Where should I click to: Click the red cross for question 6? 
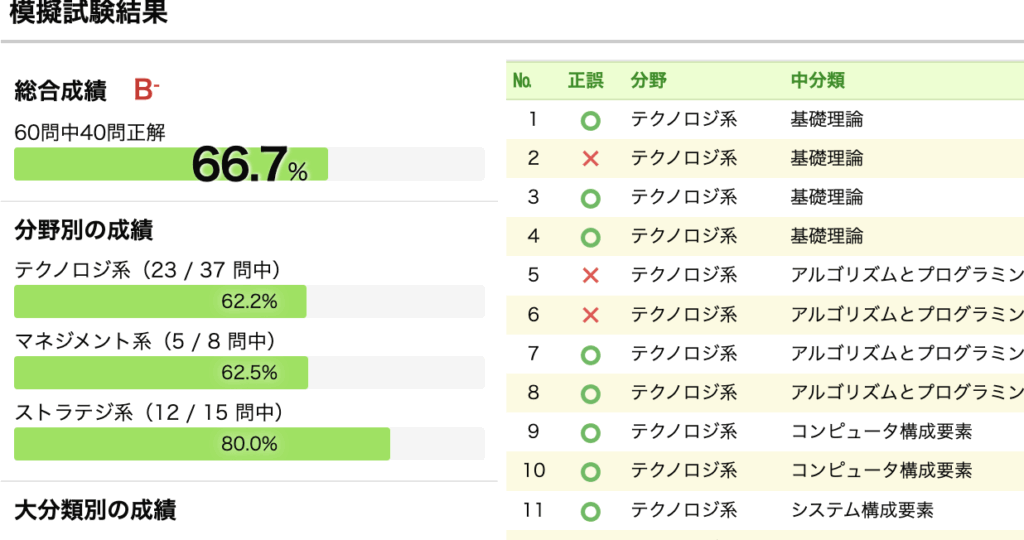pos(590,315)
